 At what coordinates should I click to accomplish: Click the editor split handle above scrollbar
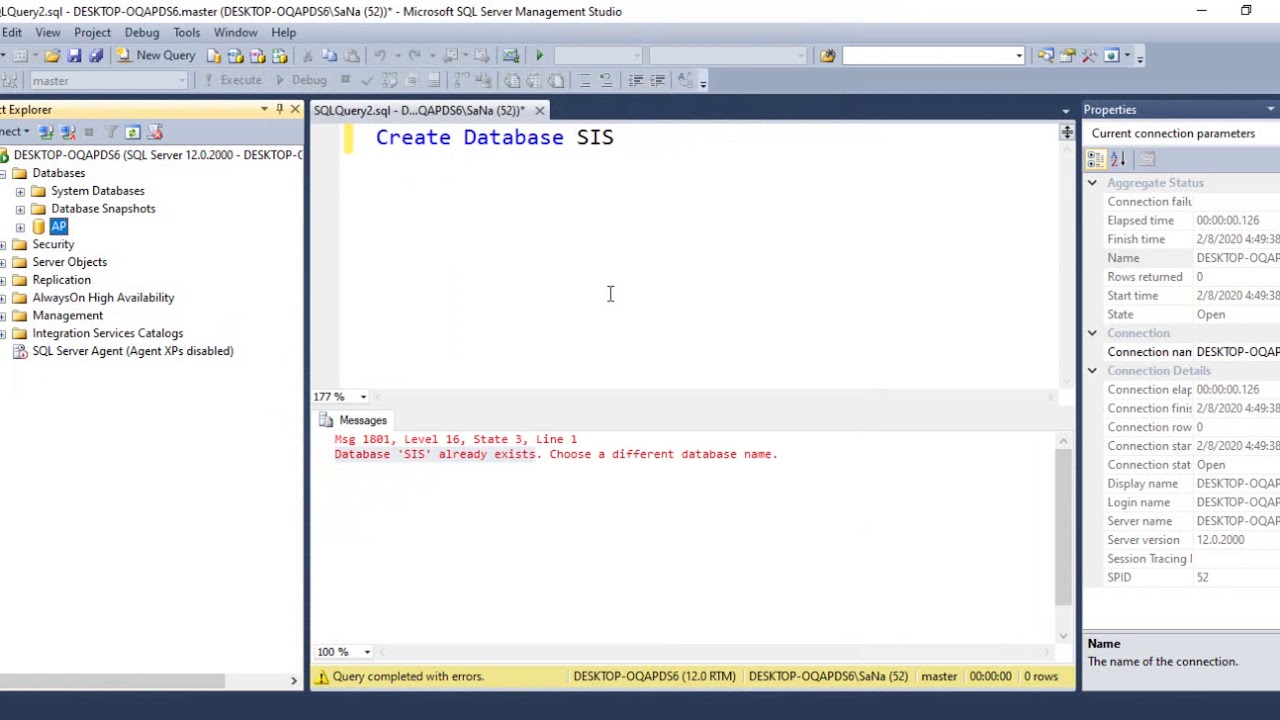tap(1067, 132)
